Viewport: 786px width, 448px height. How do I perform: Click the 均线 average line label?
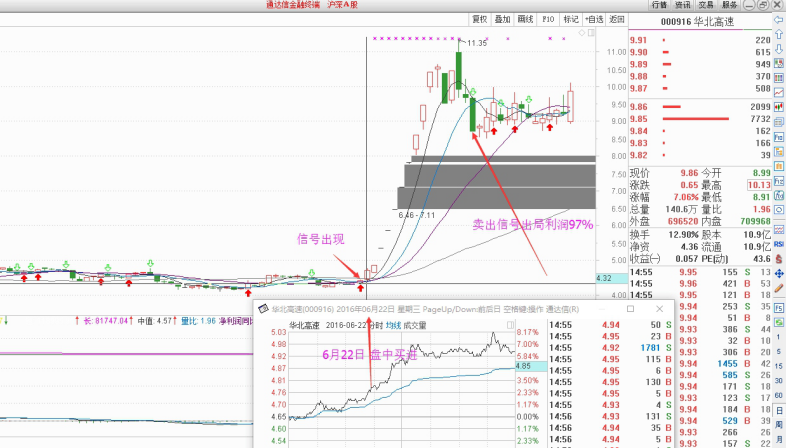pyautogui.click(x=393, y=325)
